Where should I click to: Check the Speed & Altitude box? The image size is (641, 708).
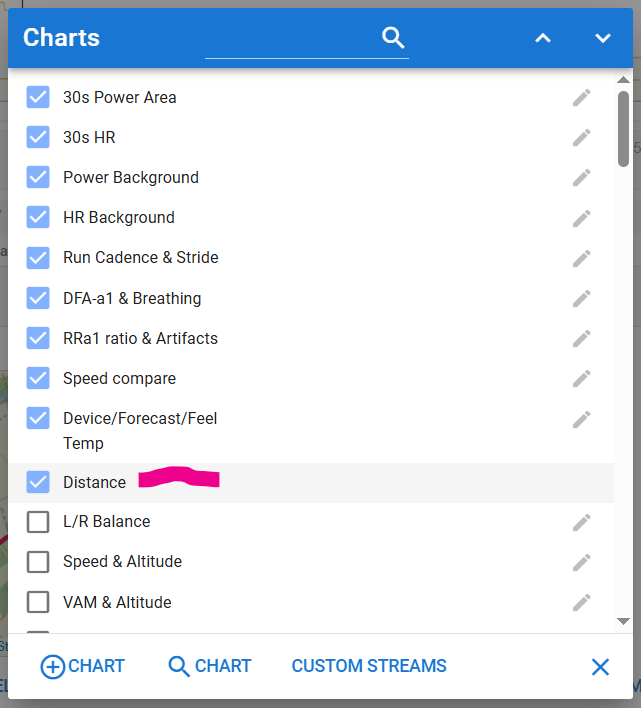(x=38, y=562)
